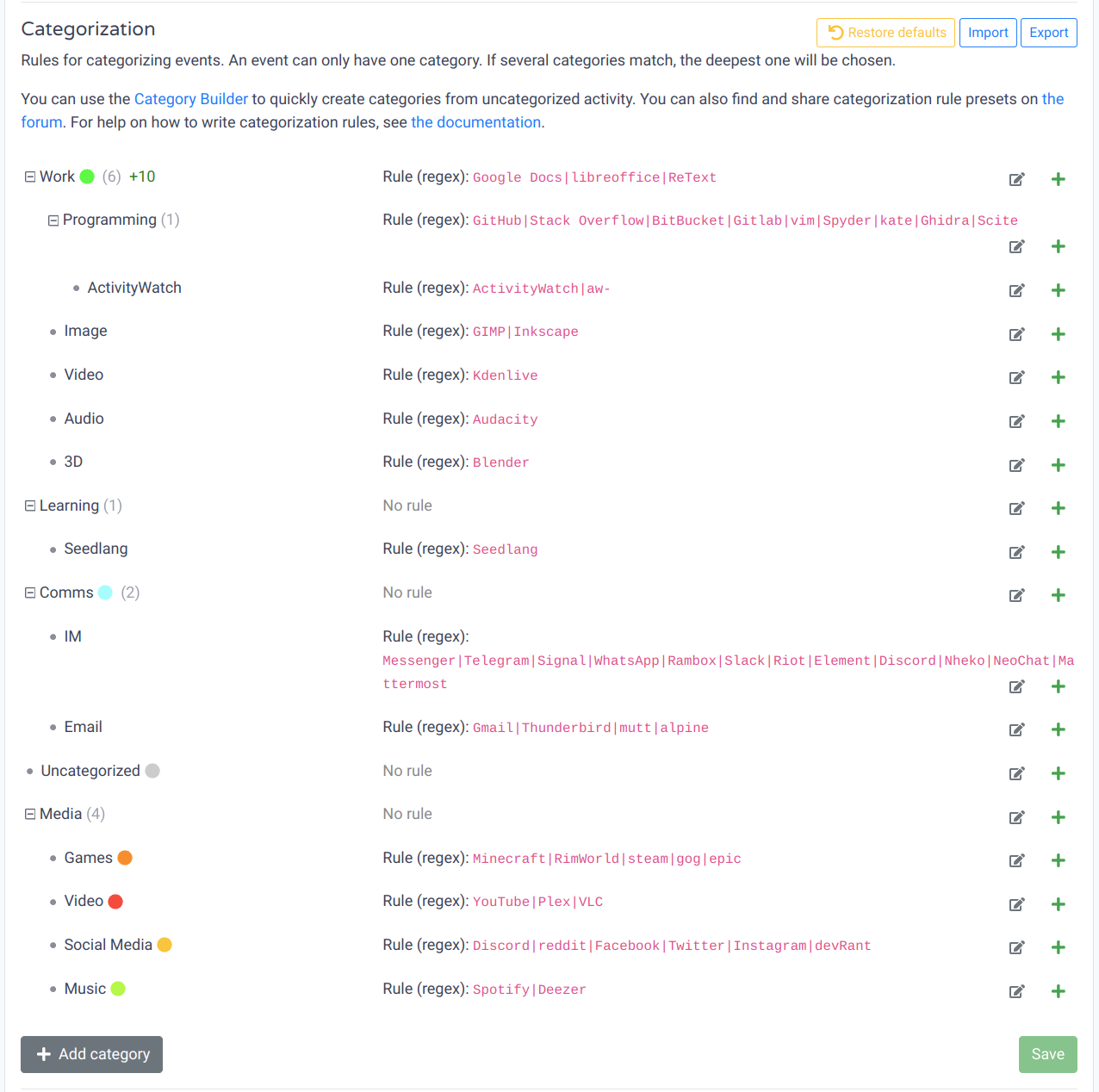Edit the Blender 3D category rule

(1016, 465)
